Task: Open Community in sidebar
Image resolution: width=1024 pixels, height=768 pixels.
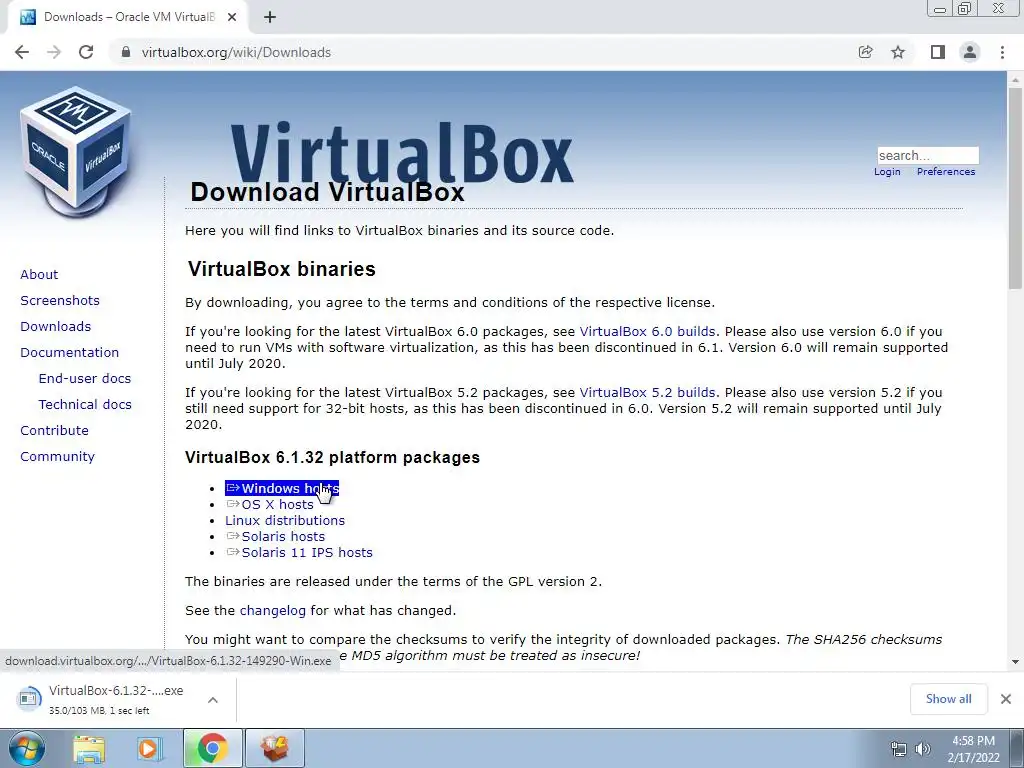Action: tap(57, 457)
